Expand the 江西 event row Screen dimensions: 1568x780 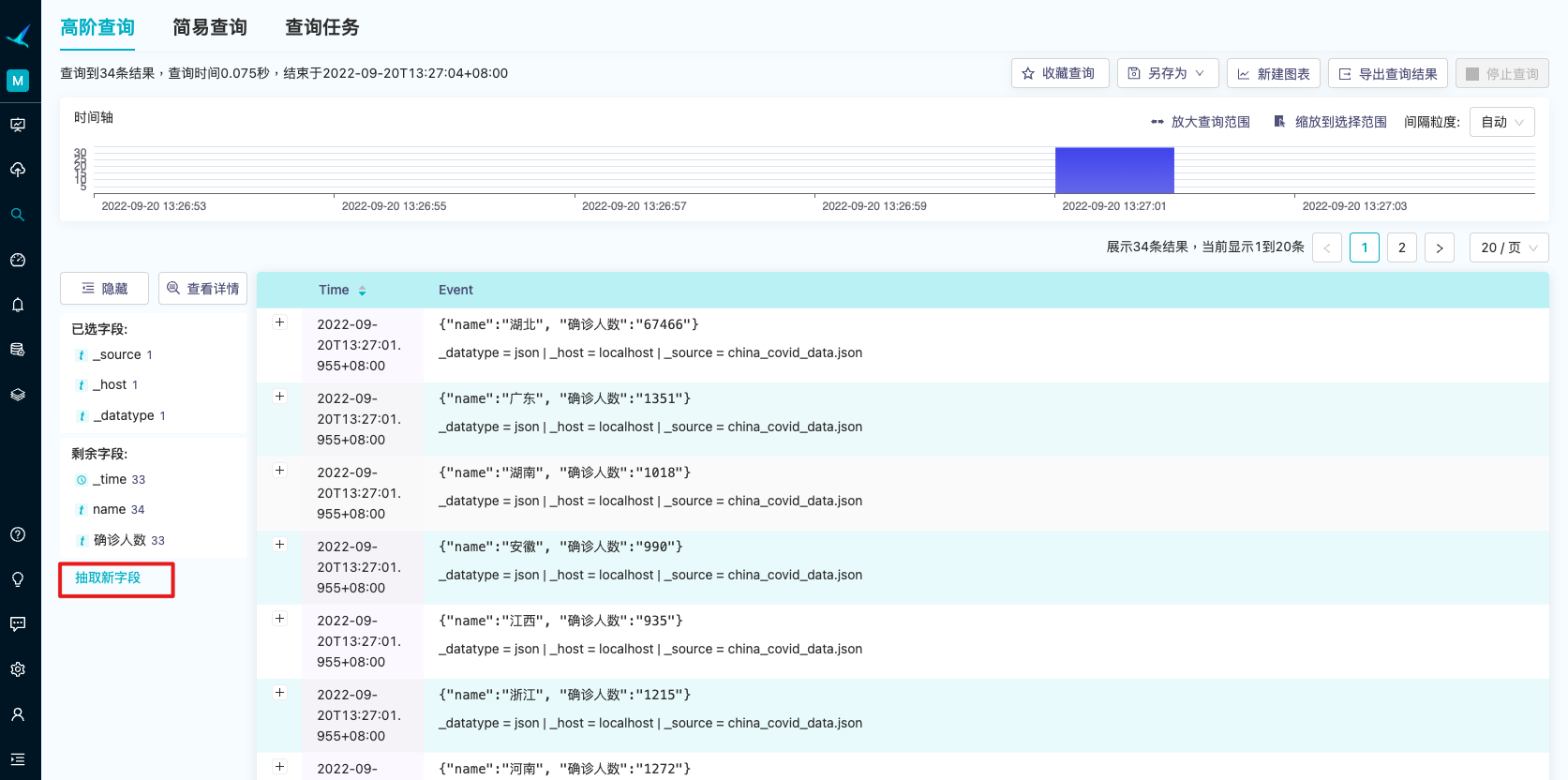pyautogui.click(x=279, y=619)
